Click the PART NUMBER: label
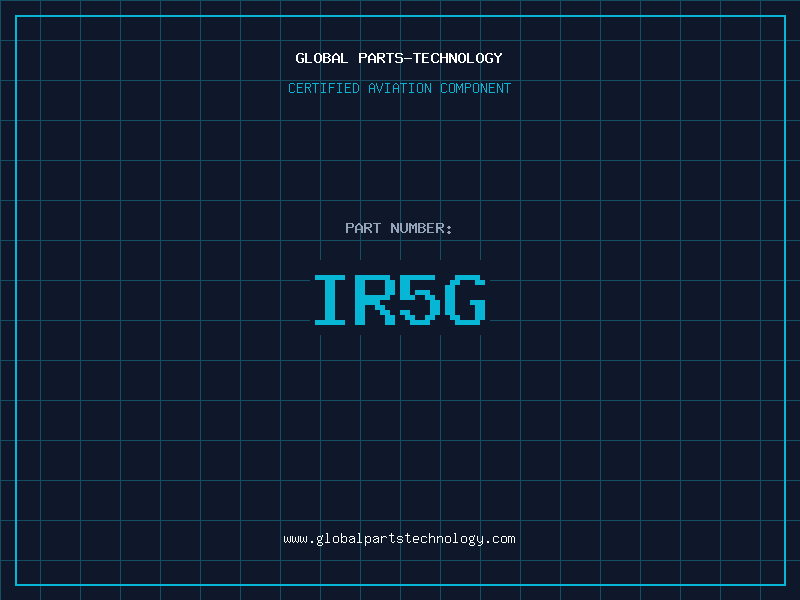The image size is (800, 600). 399,228
